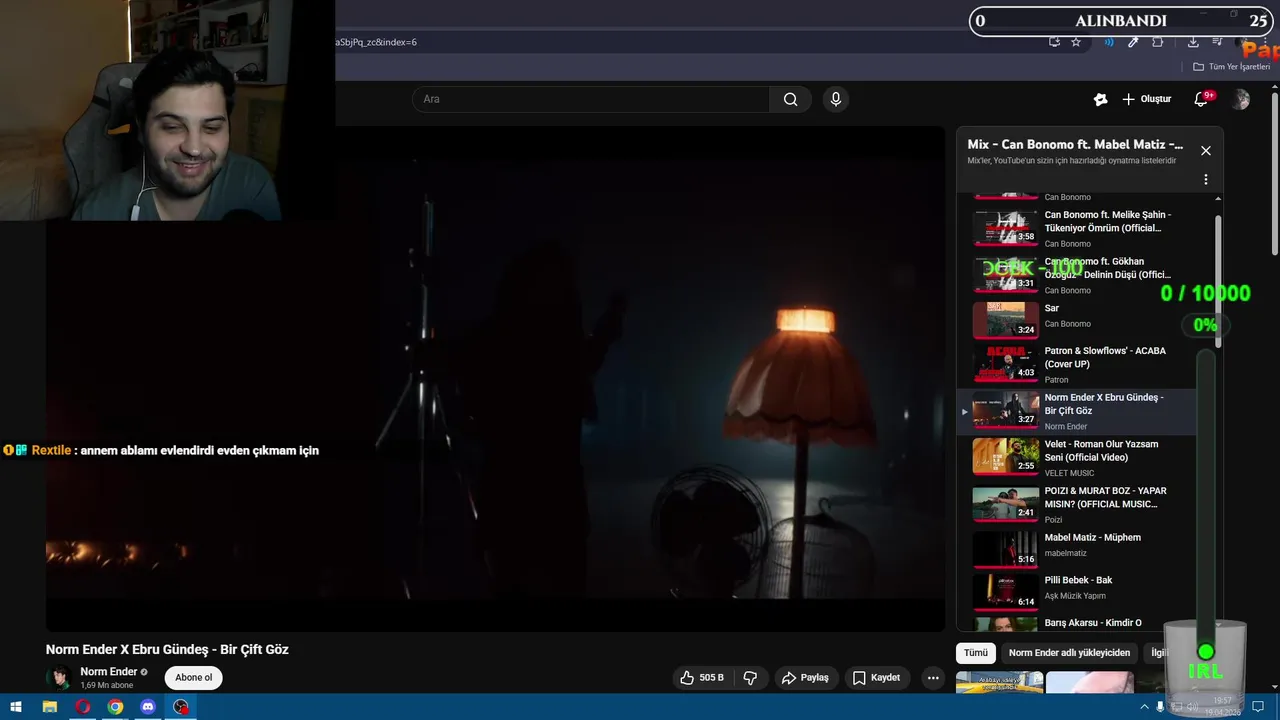Click the install app icon in address bar
The width and height of the screenshot is (1280, 720).
[x=1054, y=42]
